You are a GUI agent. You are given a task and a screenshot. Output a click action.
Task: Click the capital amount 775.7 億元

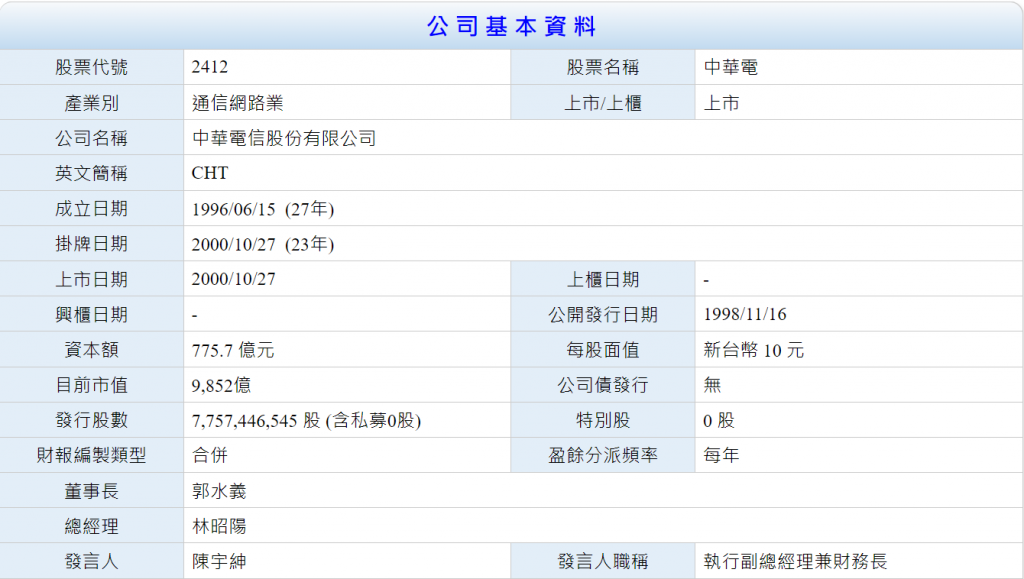[x=232, y=350]
